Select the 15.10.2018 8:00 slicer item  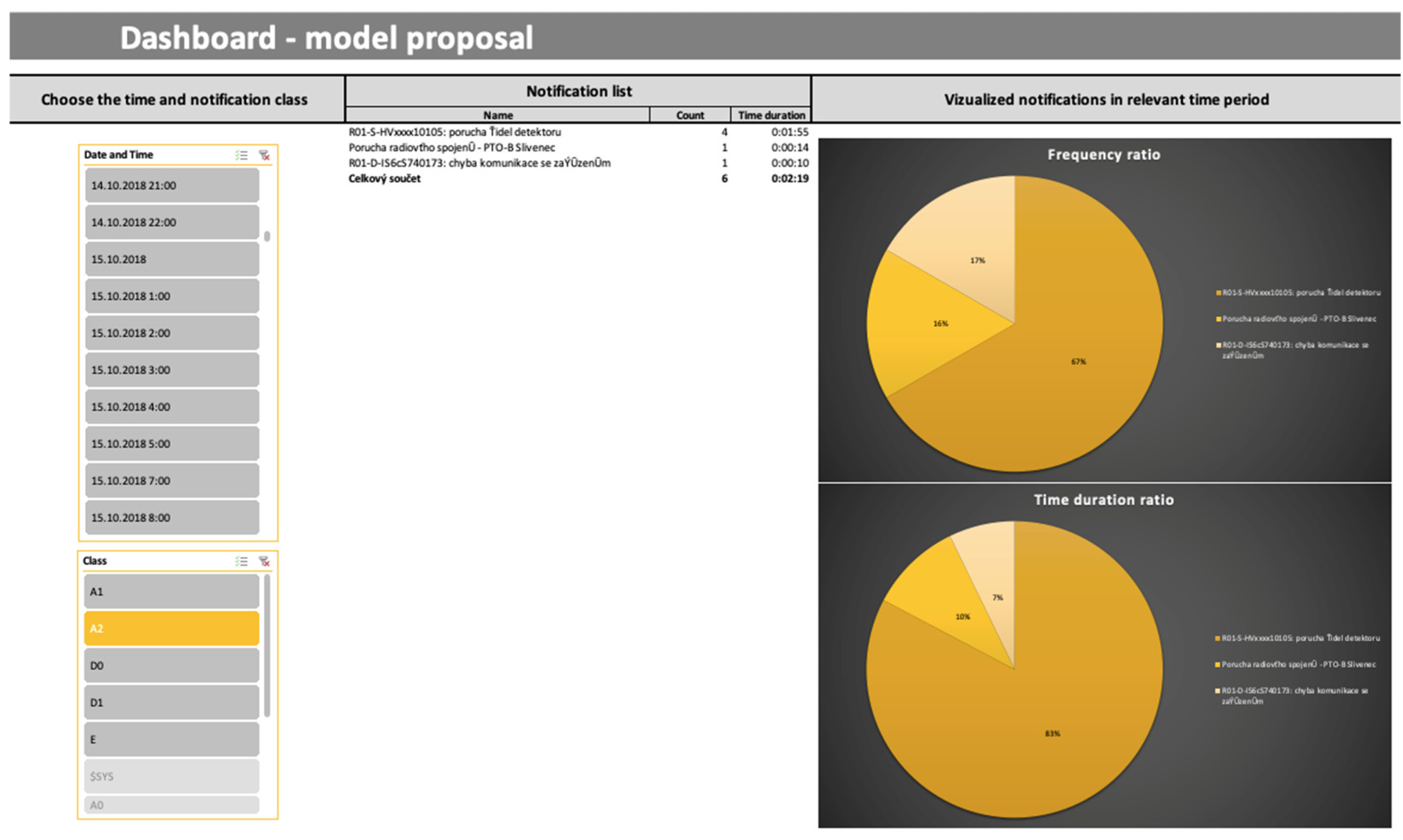[x=172, y=517]
